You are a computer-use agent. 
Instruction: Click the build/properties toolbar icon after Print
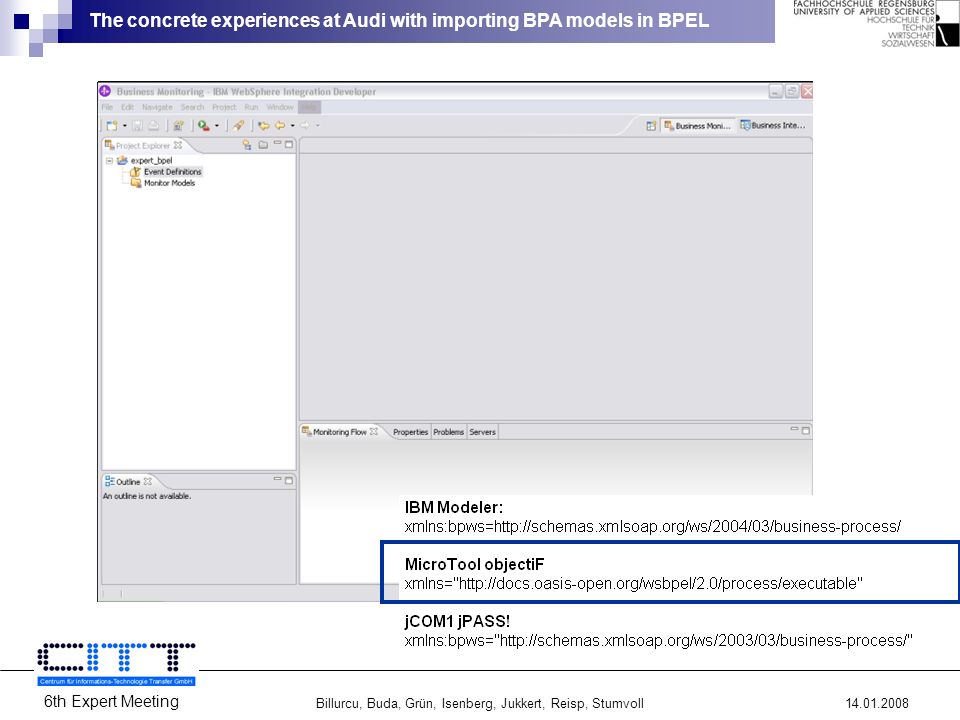(178, 126)
